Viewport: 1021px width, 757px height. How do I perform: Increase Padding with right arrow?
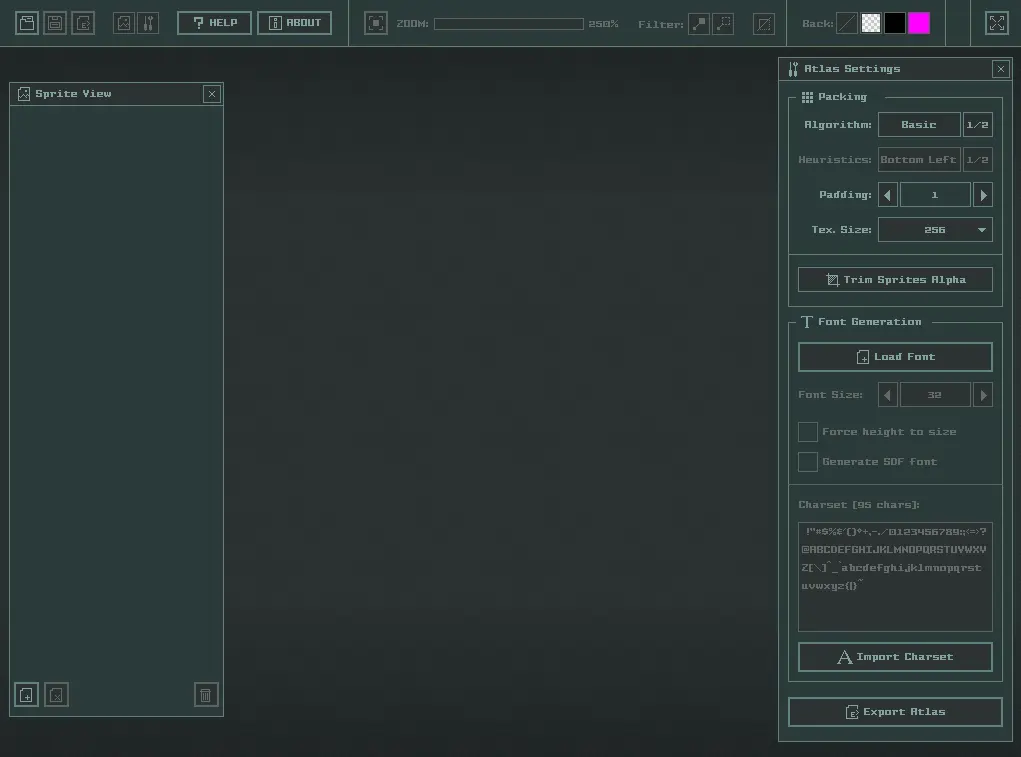983,195
